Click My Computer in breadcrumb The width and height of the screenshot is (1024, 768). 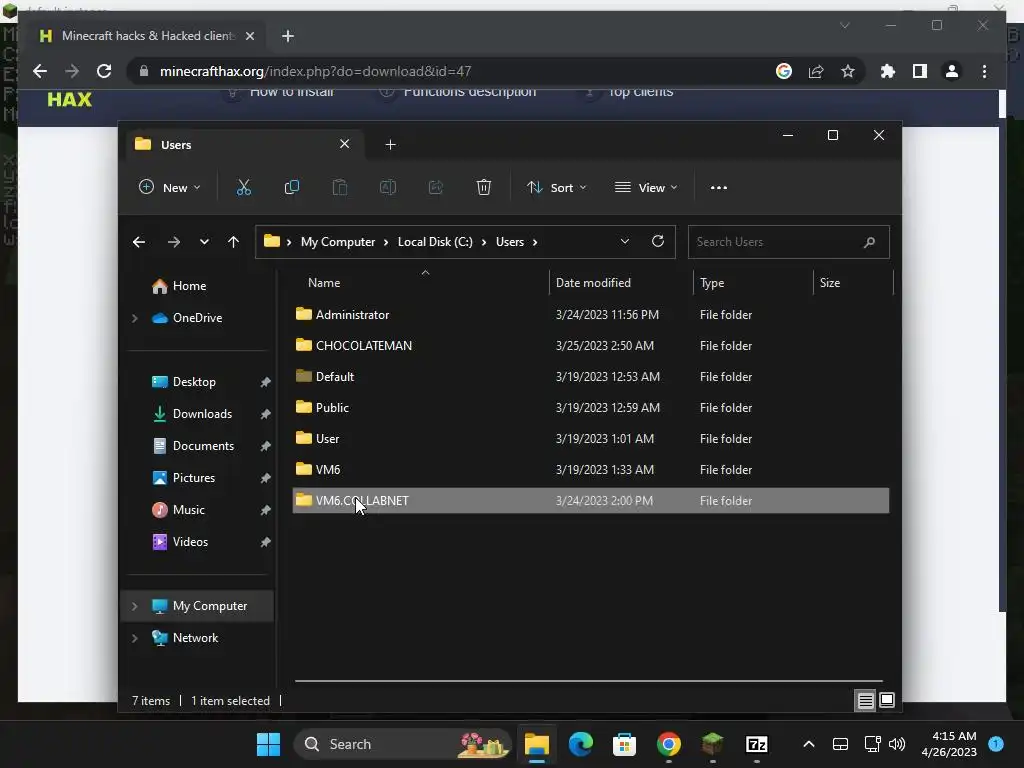tap(338, 242)
